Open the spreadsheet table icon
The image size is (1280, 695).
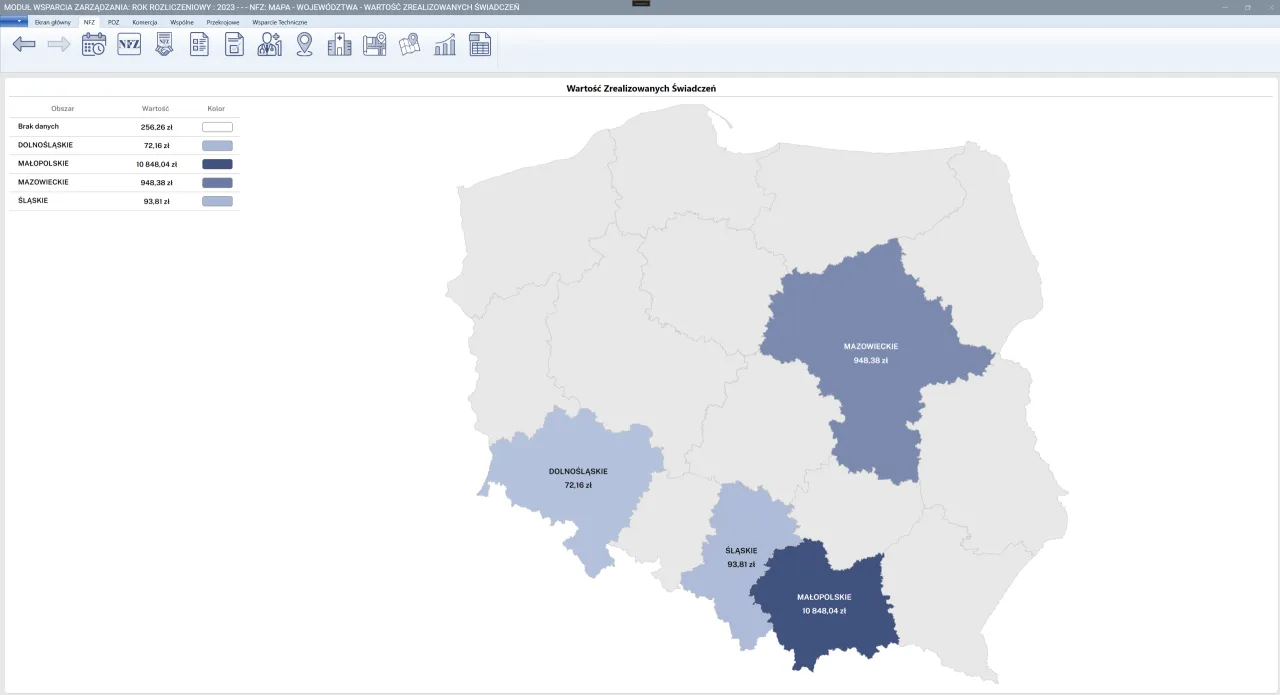point(479,43)
